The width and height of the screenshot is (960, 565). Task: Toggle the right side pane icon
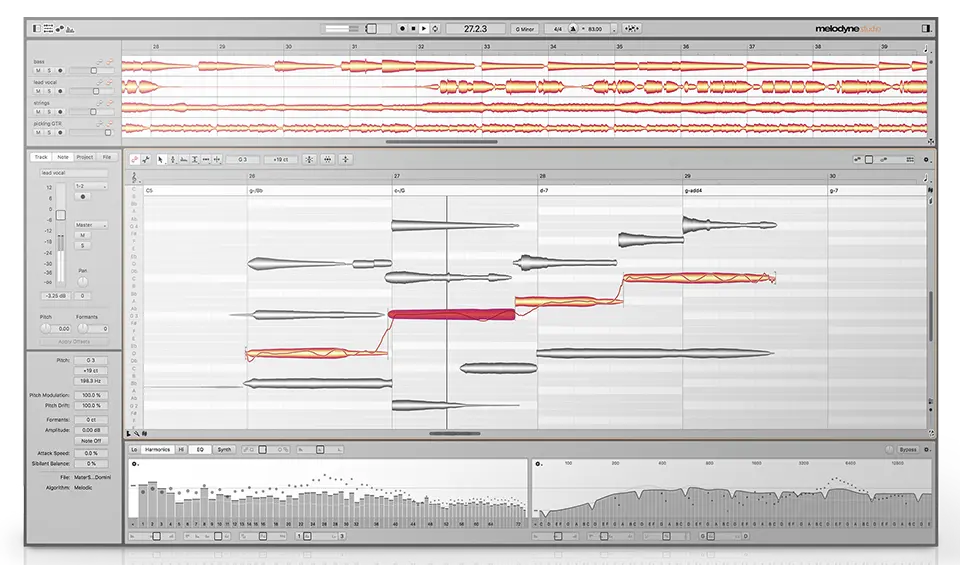click(926, 28)
